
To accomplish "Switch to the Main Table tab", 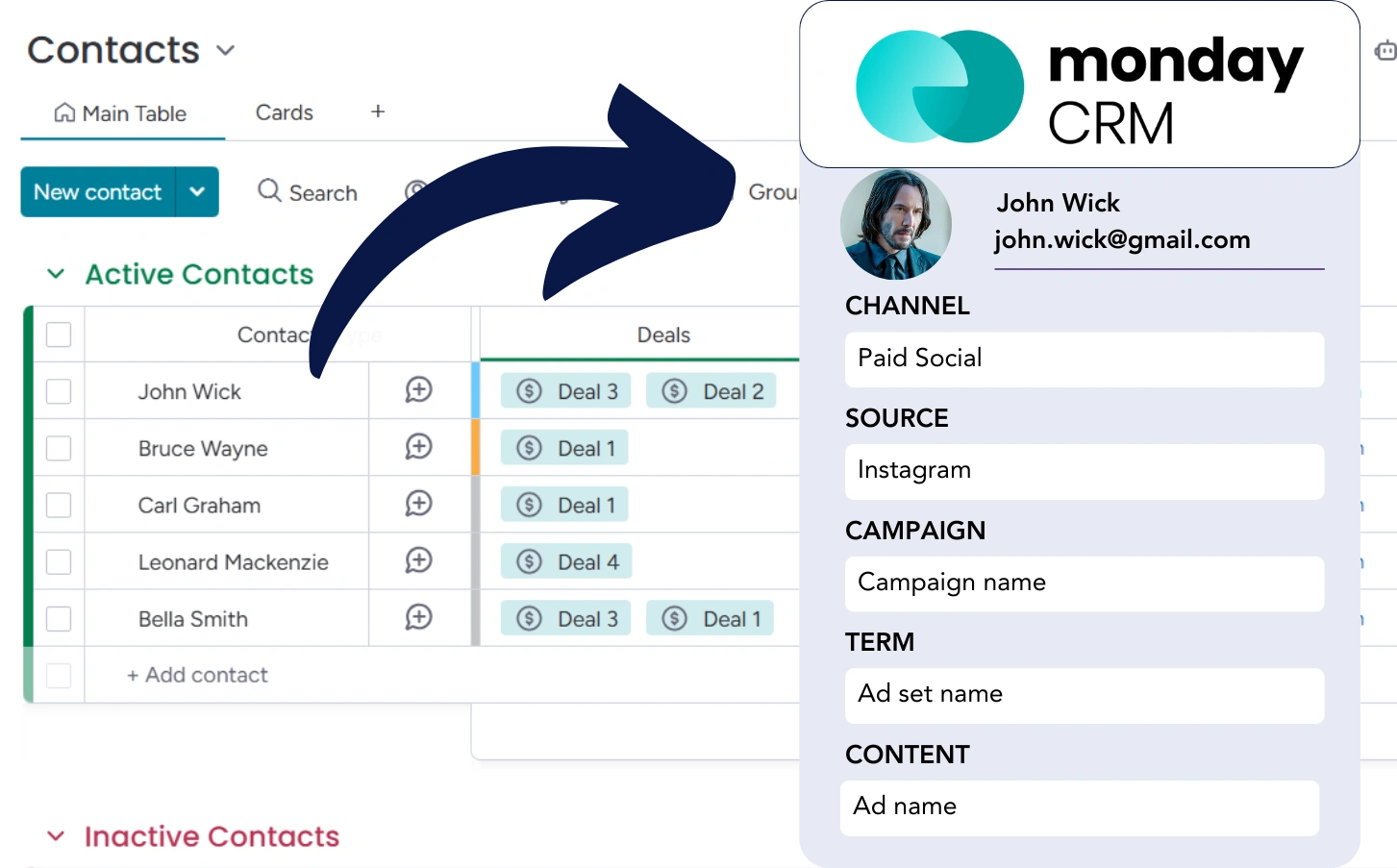I will click(122, 113).
